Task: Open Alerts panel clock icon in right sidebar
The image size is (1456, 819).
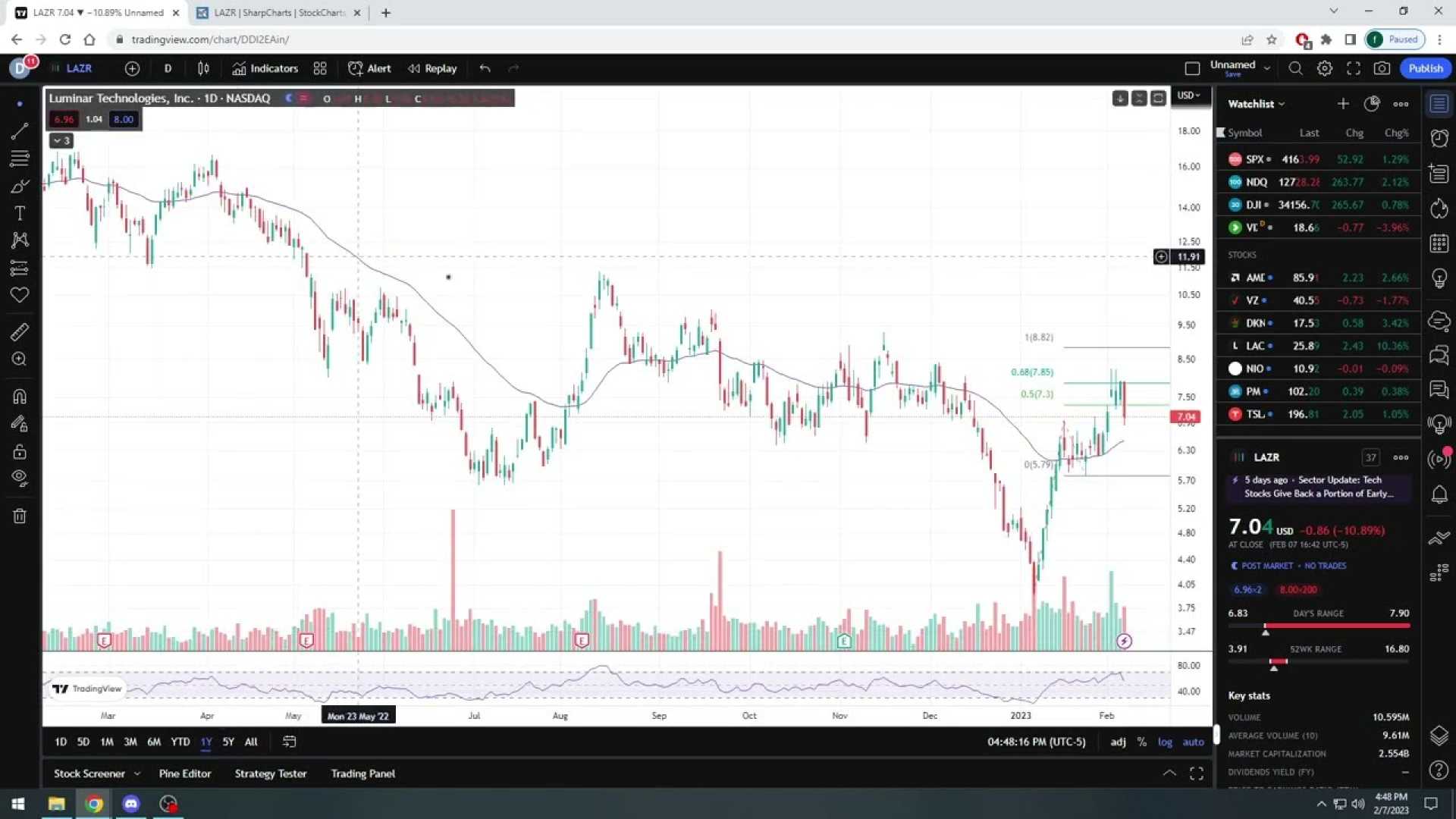Action: pos(1439,139)
